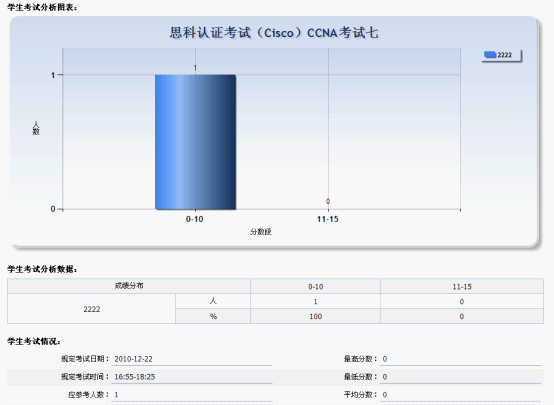Click the 最低分数 field value

460,377
